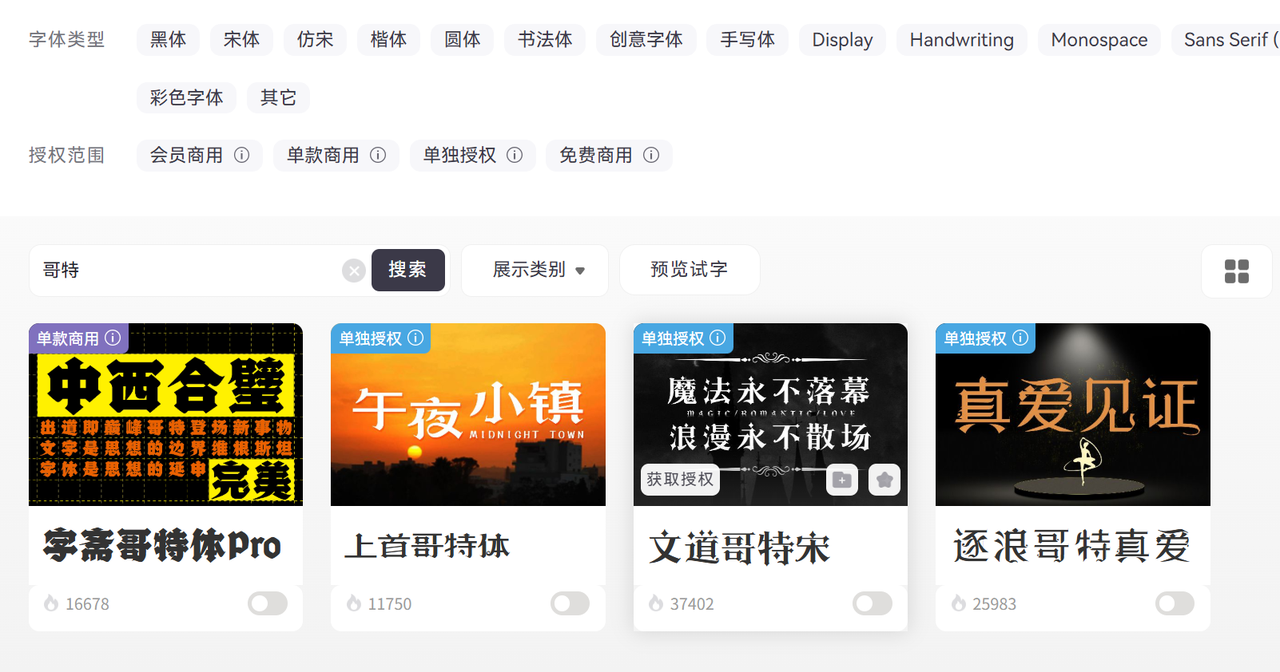Switch layout using the grid view icon
The image size is (1280, 672).
tap(1236, 271)
